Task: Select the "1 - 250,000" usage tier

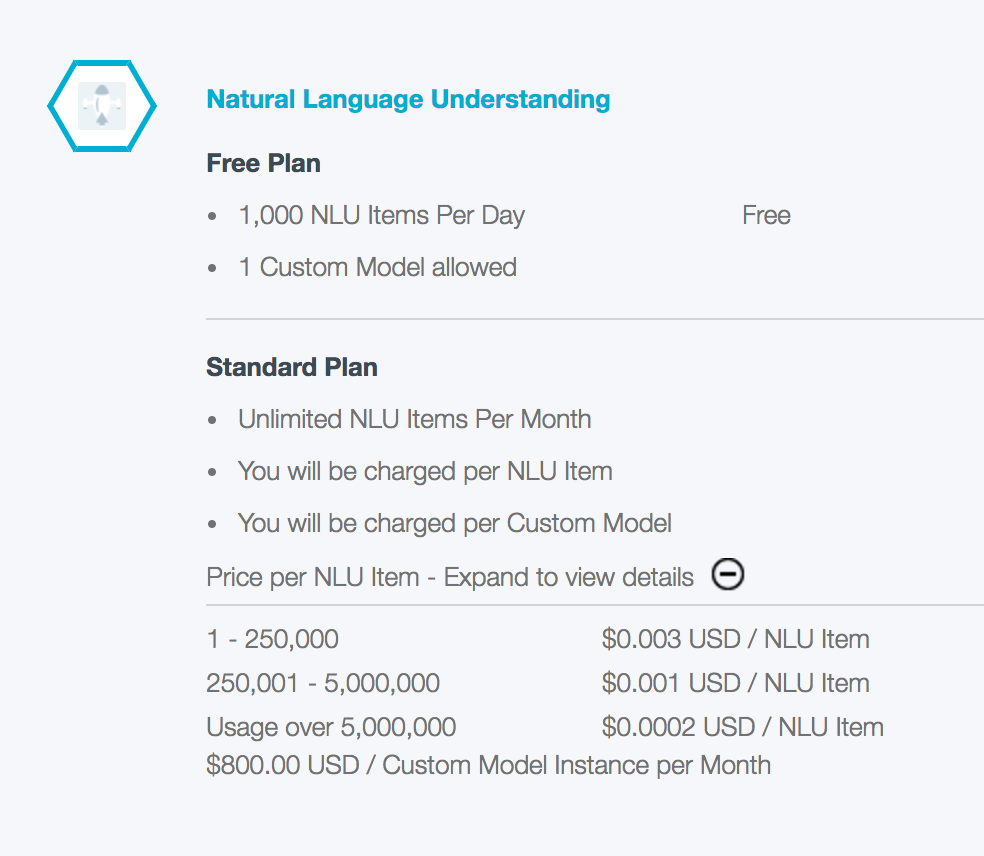Action: (x=272, y=639)
